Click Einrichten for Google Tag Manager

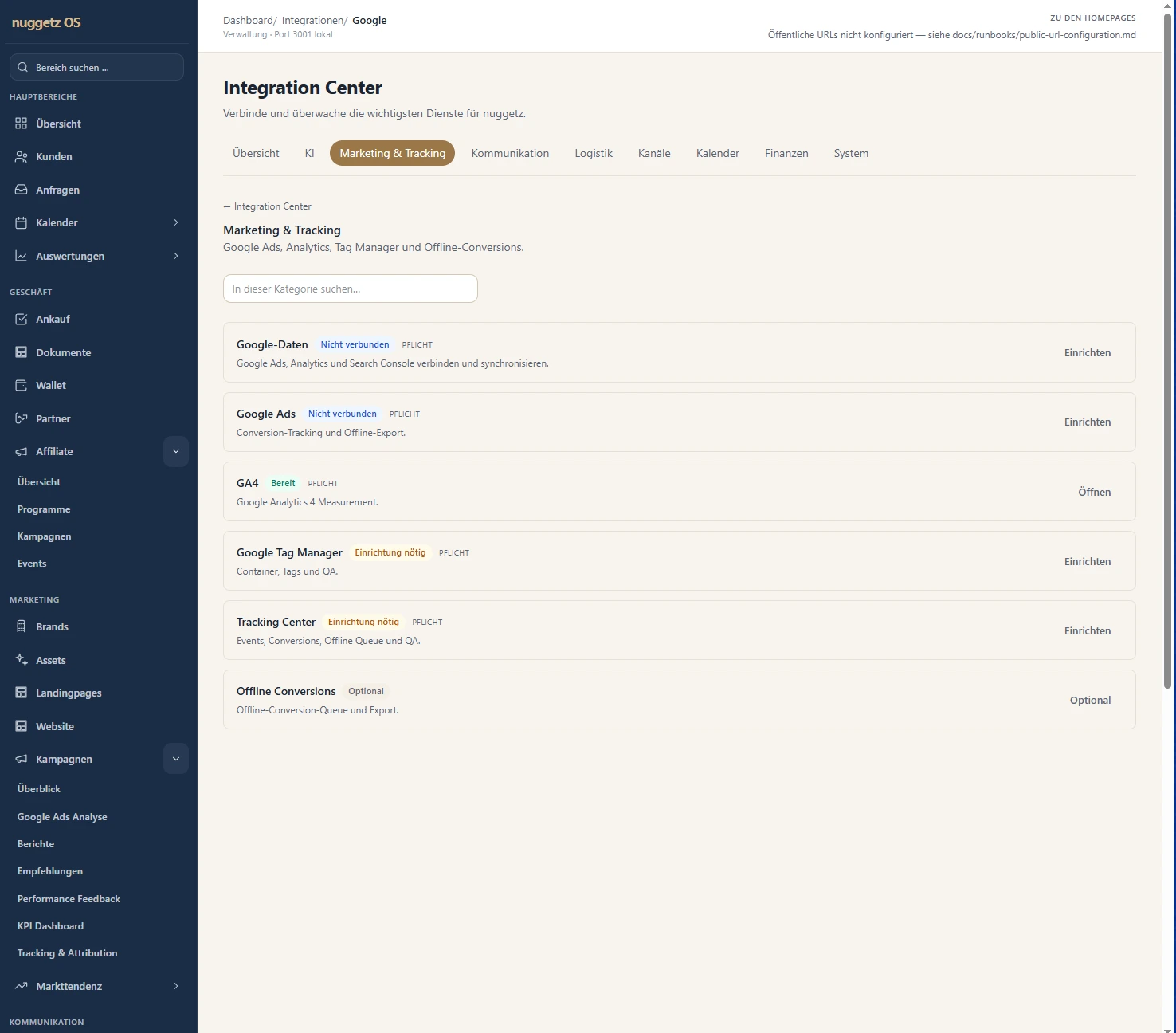tap(1088, 561)
